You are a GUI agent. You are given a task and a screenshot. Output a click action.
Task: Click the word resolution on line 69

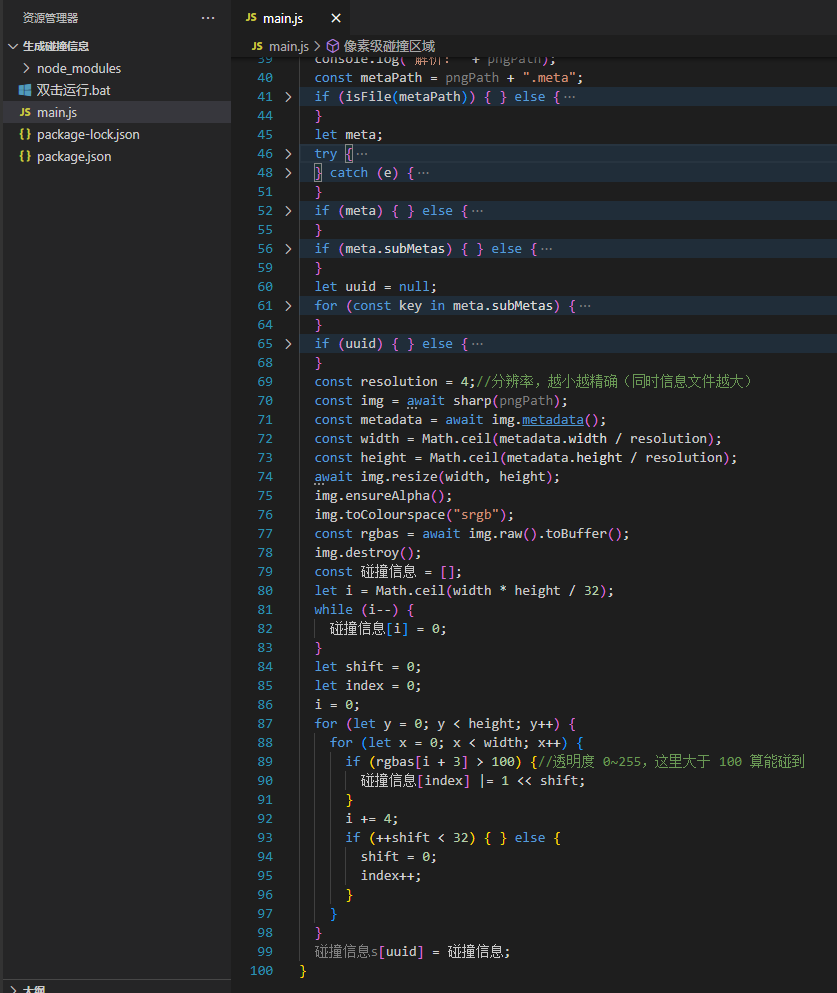(x=399, y=382)
